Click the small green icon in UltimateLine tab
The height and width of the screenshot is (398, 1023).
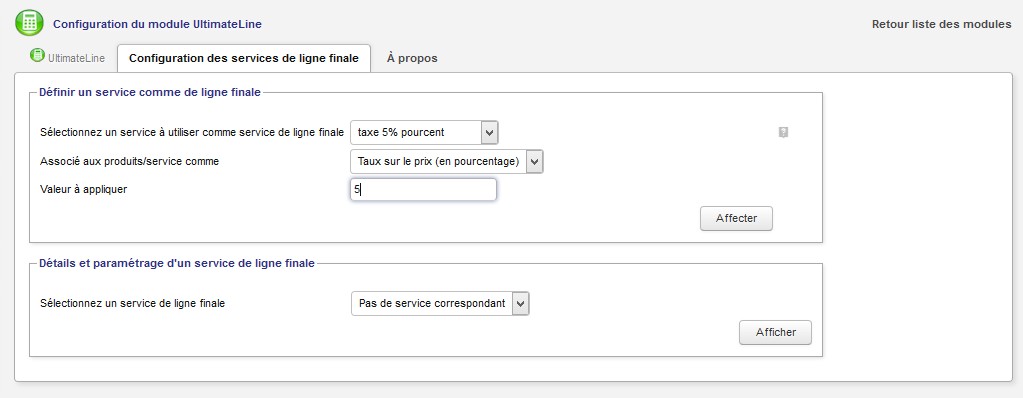[x=37, y=55]
